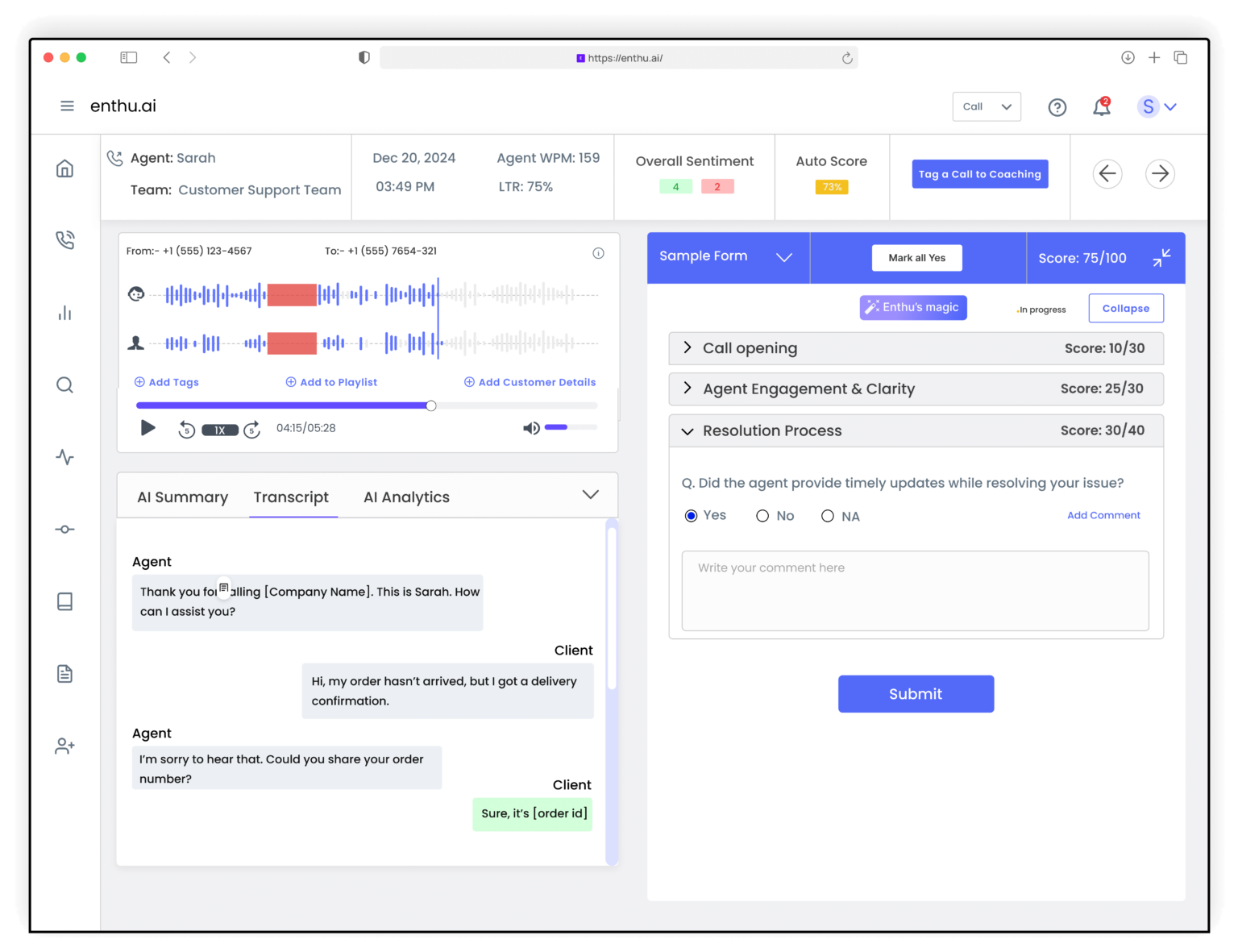This screenshot has width=1238, height=952.
Task: Open reports using the document sidebar icon
Action: click(x=64, y=674)
